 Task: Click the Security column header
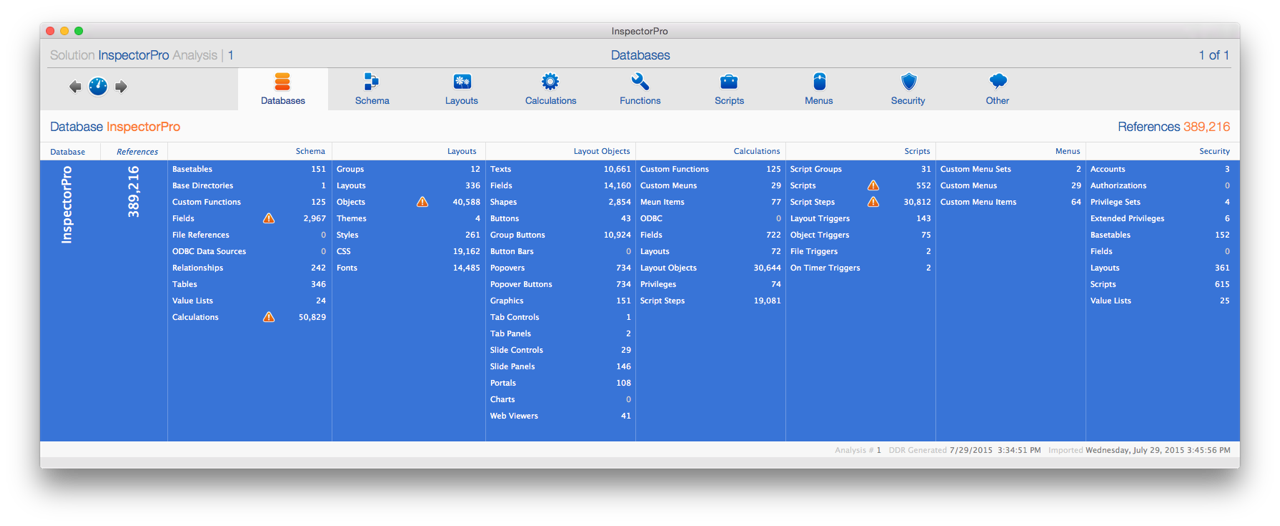(x=1215, y=151)
